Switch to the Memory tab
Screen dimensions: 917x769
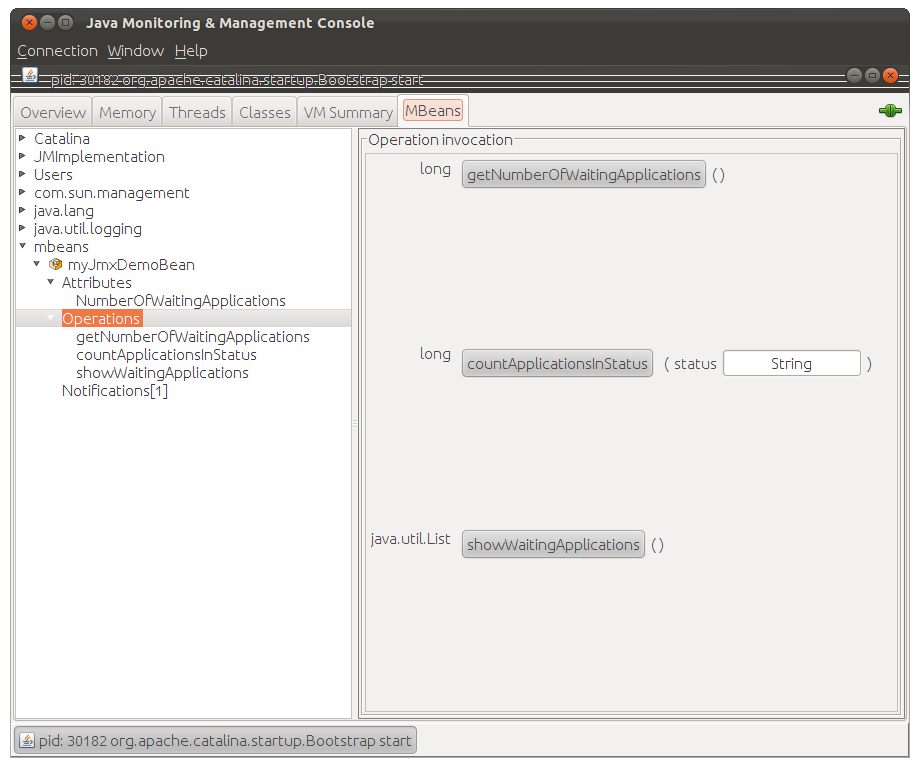(x=127, y=112)
